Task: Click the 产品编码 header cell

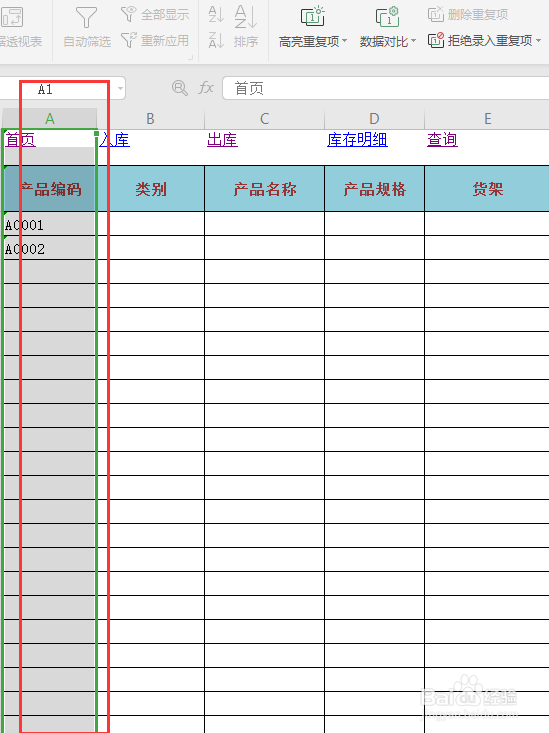Action: coord(50,189)
